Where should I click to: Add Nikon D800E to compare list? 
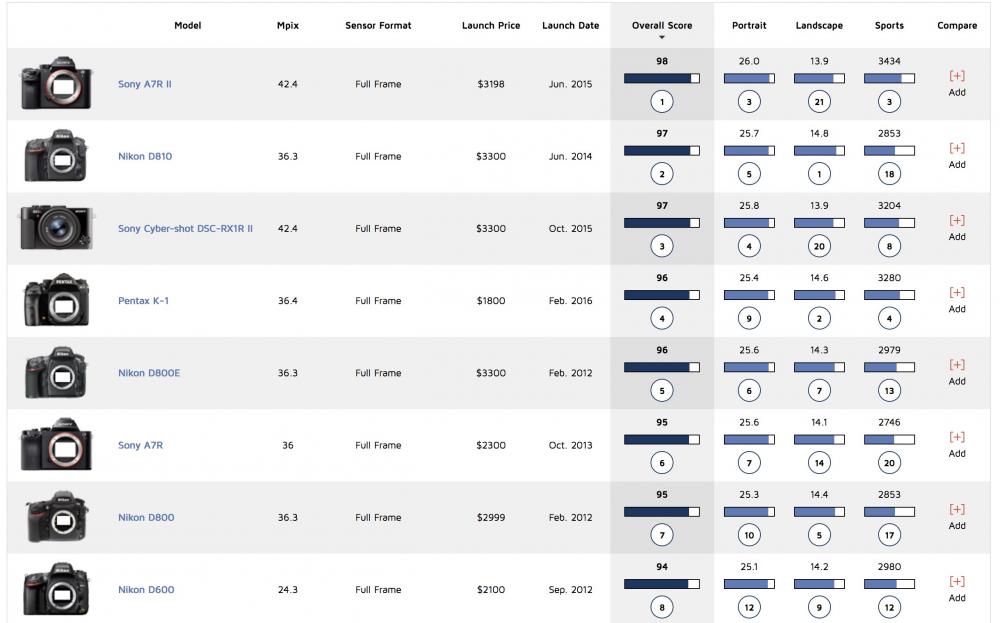(956, 365)
